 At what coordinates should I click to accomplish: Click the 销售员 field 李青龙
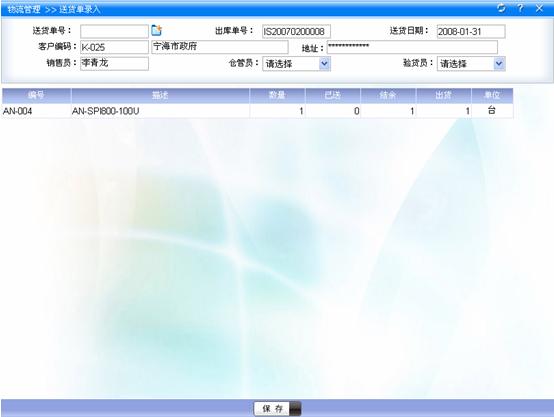coord(114,63)
